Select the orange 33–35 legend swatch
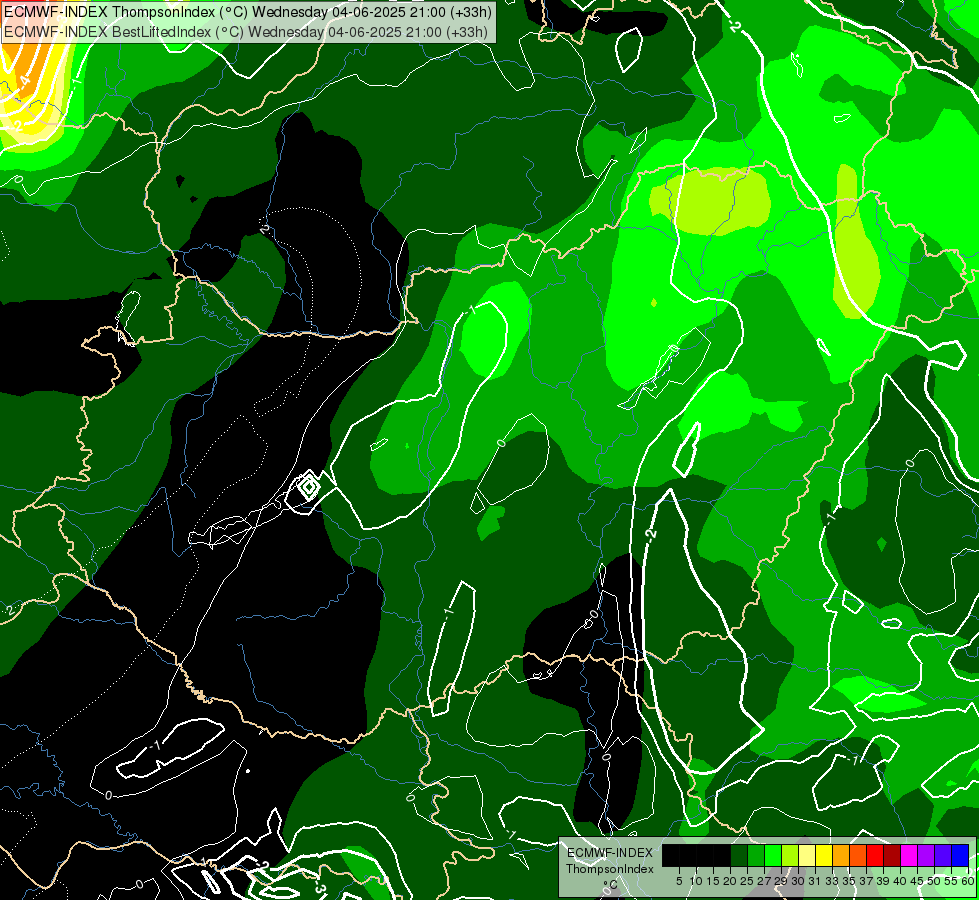Screen dimensions: 979x900 (x=841, y=855)
